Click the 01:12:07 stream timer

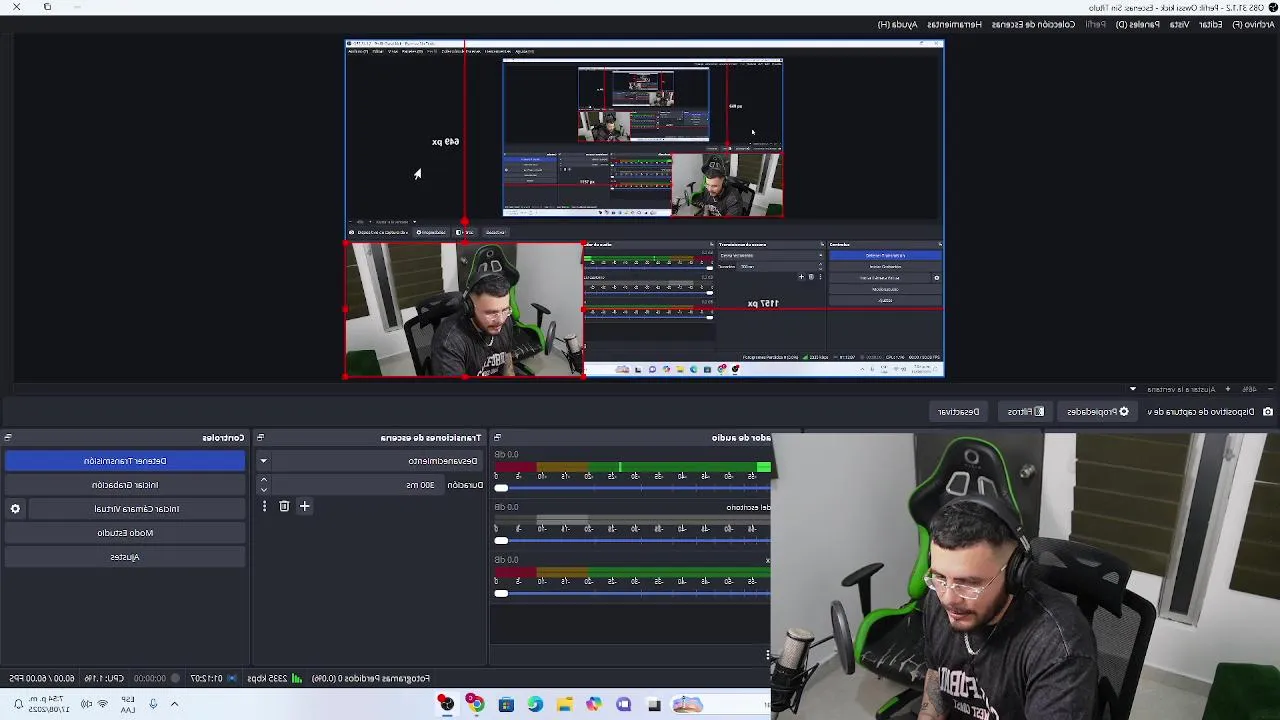pyautogui.click(x=206, y=678)
